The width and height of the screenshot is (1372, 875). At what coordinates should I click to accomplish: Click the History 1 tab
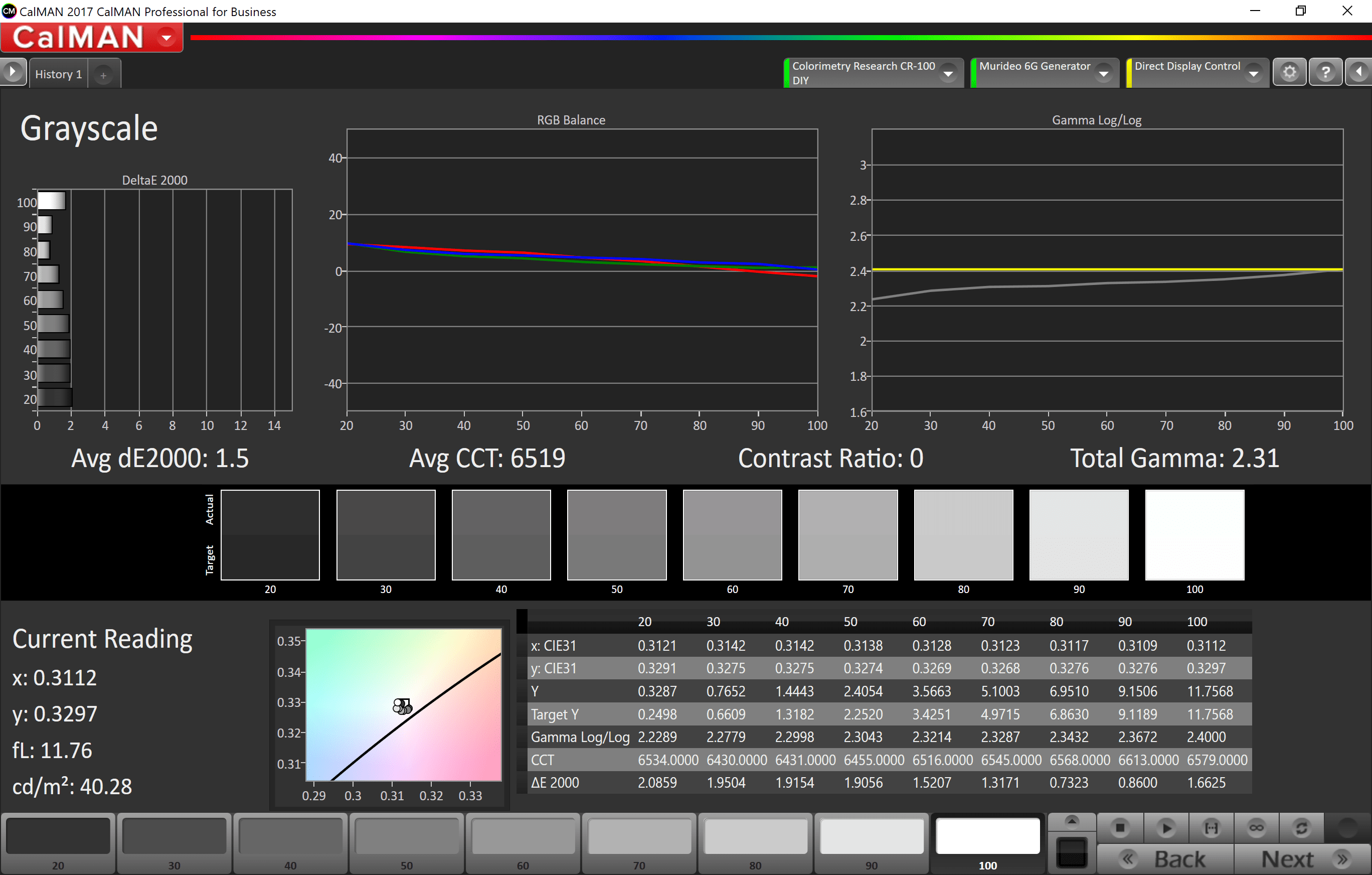[57, 74]
